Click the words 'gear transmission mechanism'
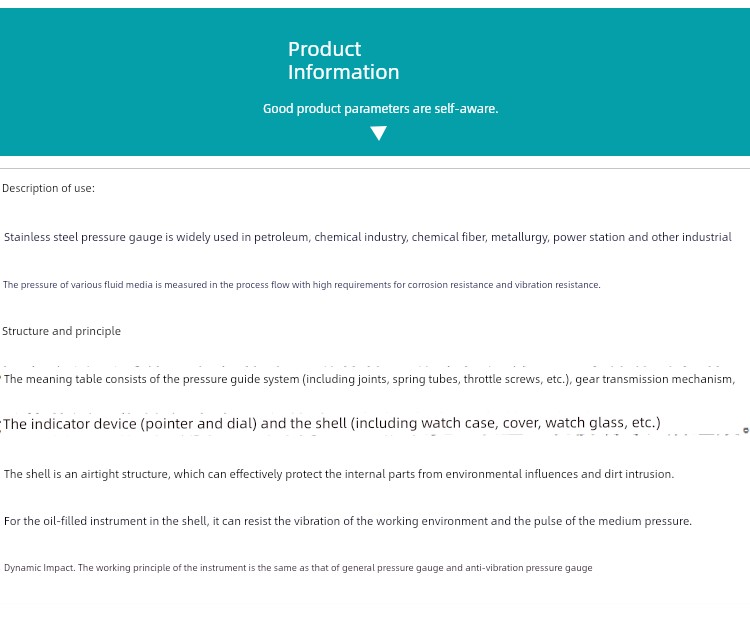 pyautogui.click(x=654, y=379)
